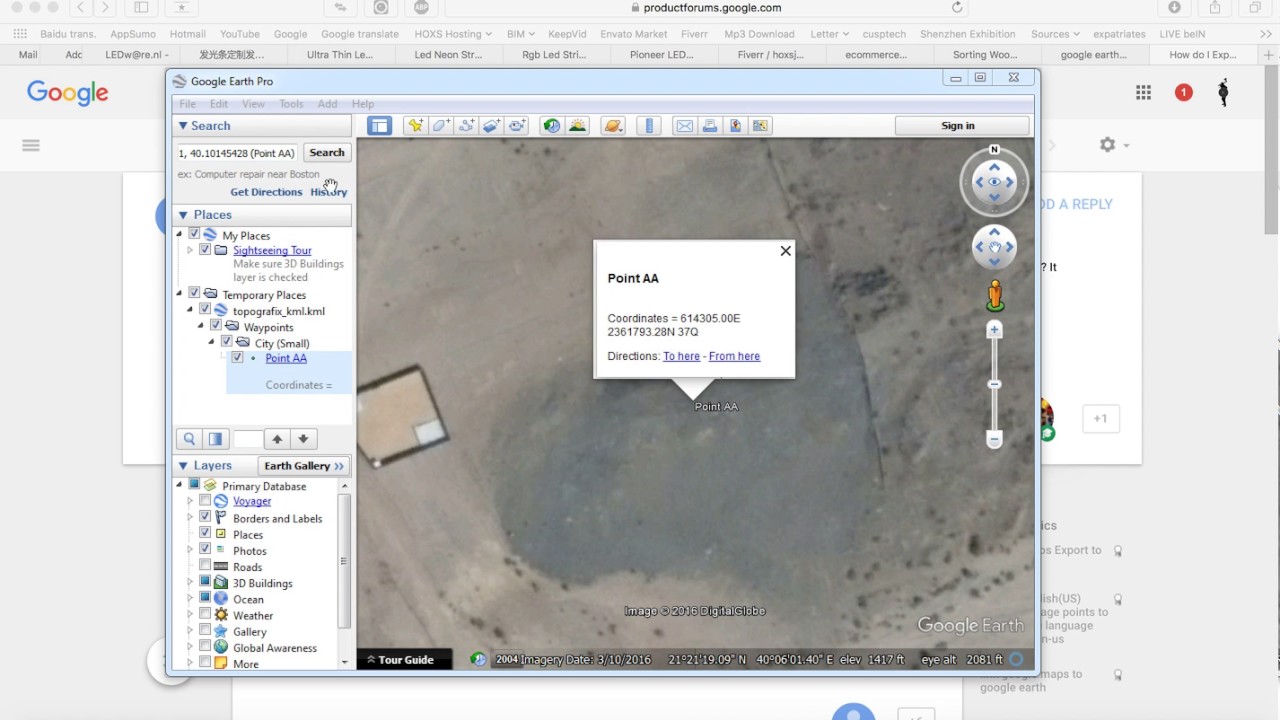This screenshot has height=720, width=1280.
Task: Click the zoom in plus button
Action: 994,330
